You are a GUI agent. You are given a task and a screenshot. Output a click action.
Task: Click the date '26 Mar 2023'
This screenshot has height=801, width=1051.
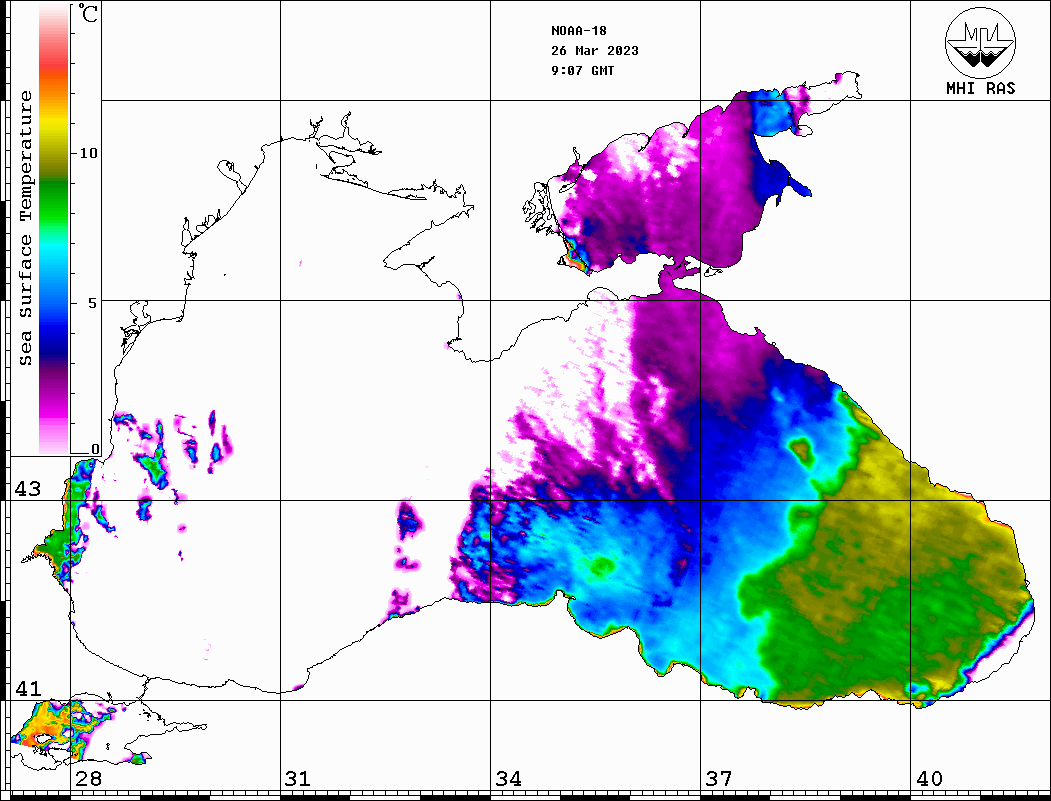(x=595, y=51)
